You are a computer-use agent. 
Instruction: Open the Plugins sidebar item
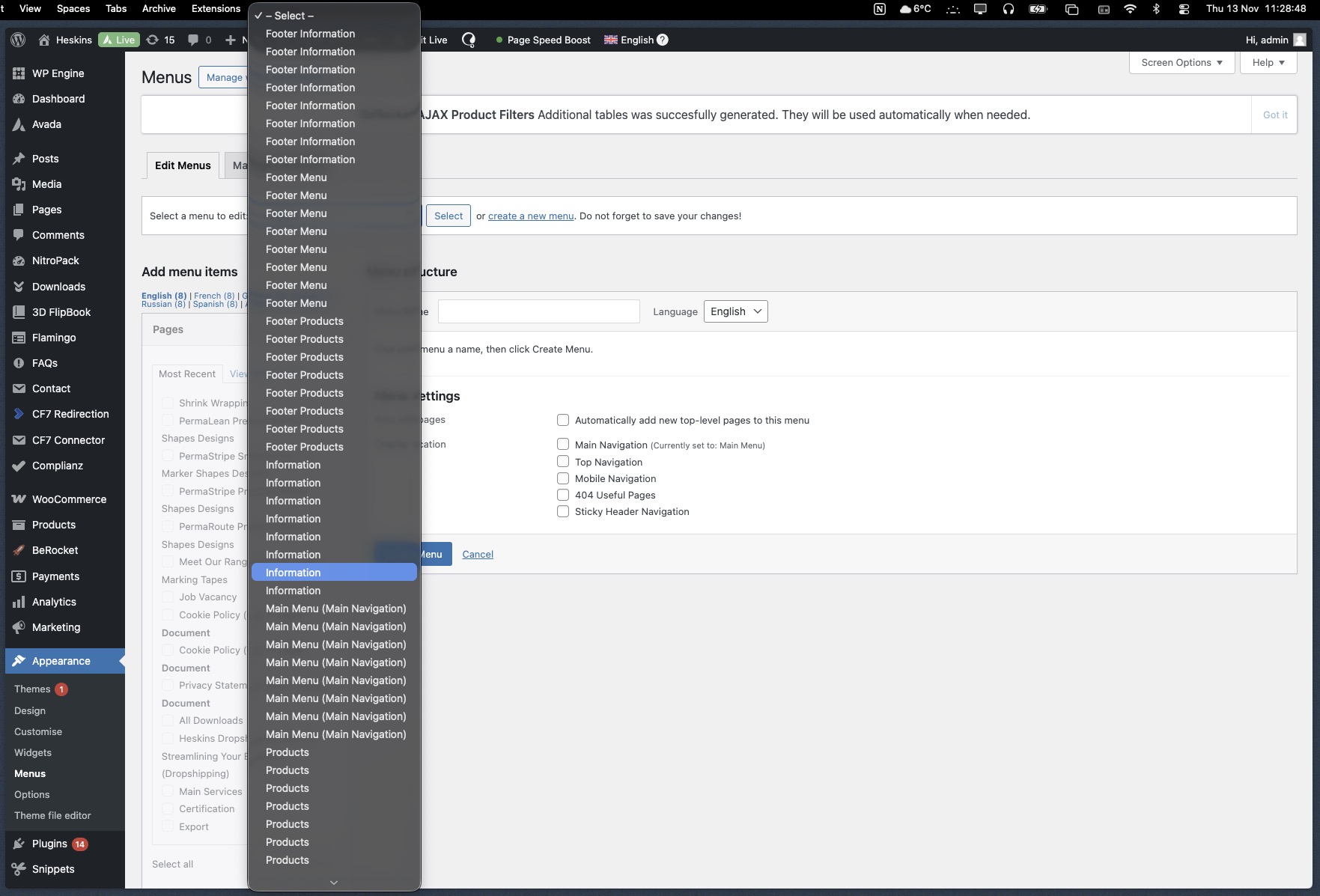[49, 844]
